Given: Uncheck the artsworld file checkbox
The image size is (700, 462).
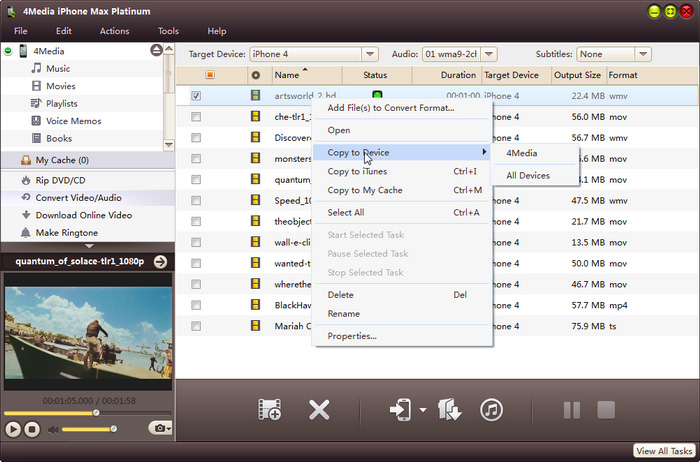Looking at the screenshot, I should tap(196, 96).
